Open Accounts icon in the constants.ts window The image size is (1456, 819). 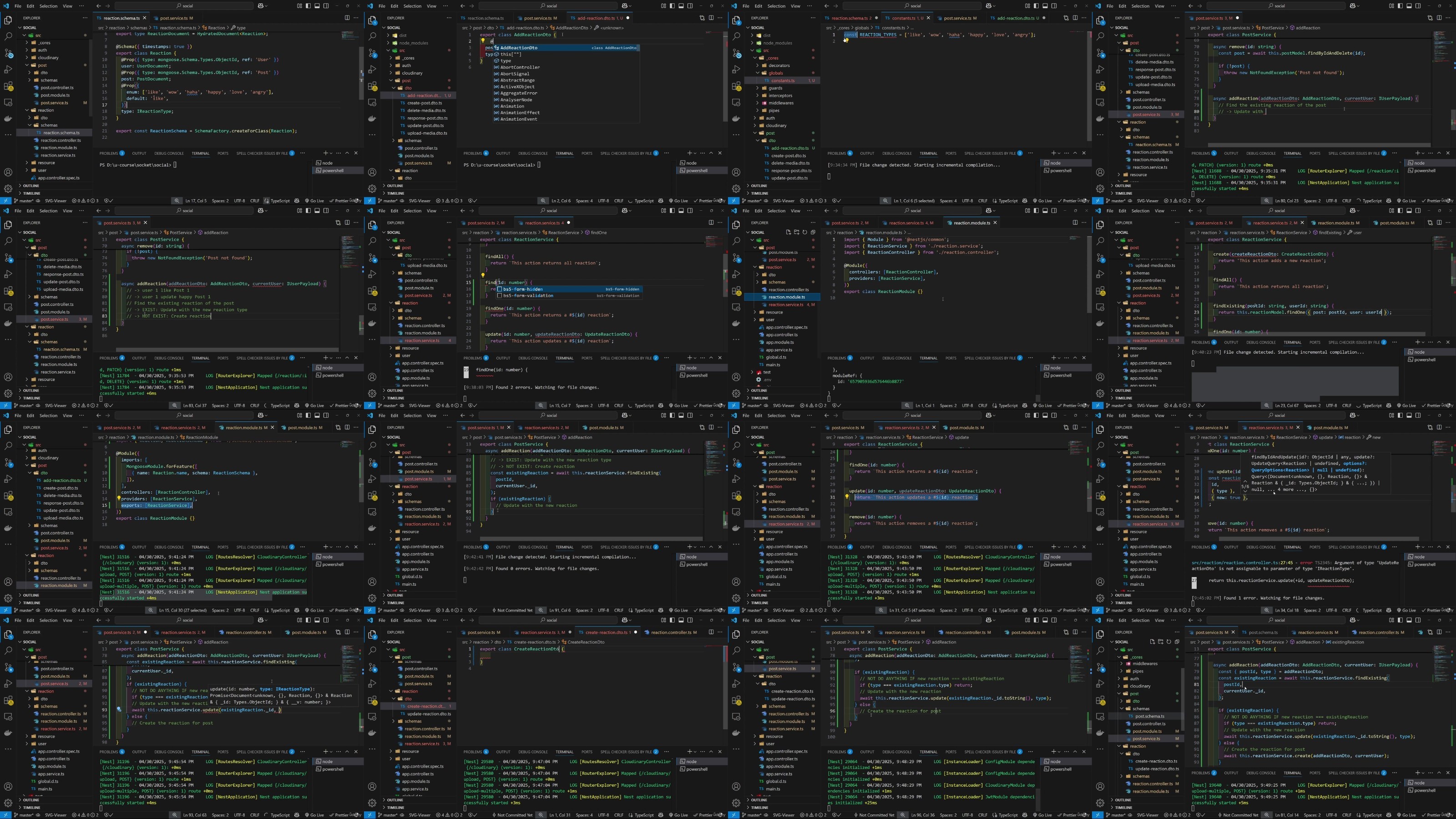[736, 172]
